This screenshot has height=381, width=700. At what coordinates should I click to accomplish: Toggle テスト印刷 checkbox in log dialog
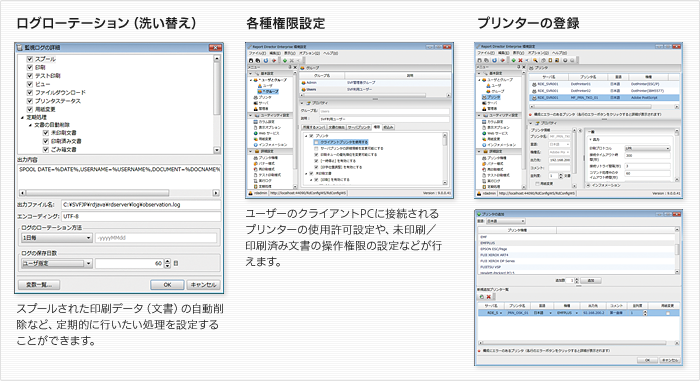[x=30, y=75]
